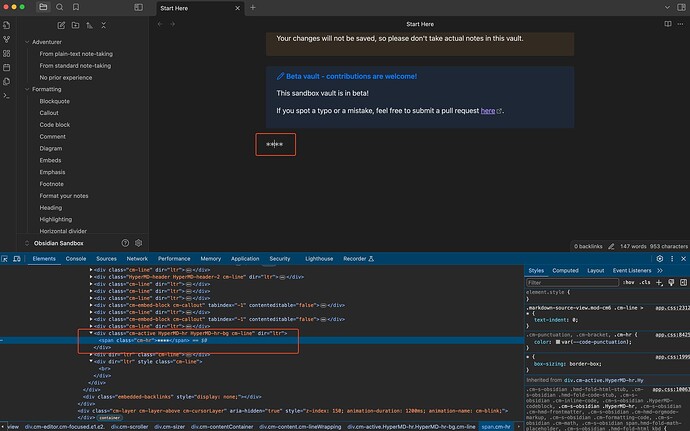This screenshot has width=690, height=431.
Task: Switch to reading view book icon
Action: pyautogui.click(x=668, y=24)
